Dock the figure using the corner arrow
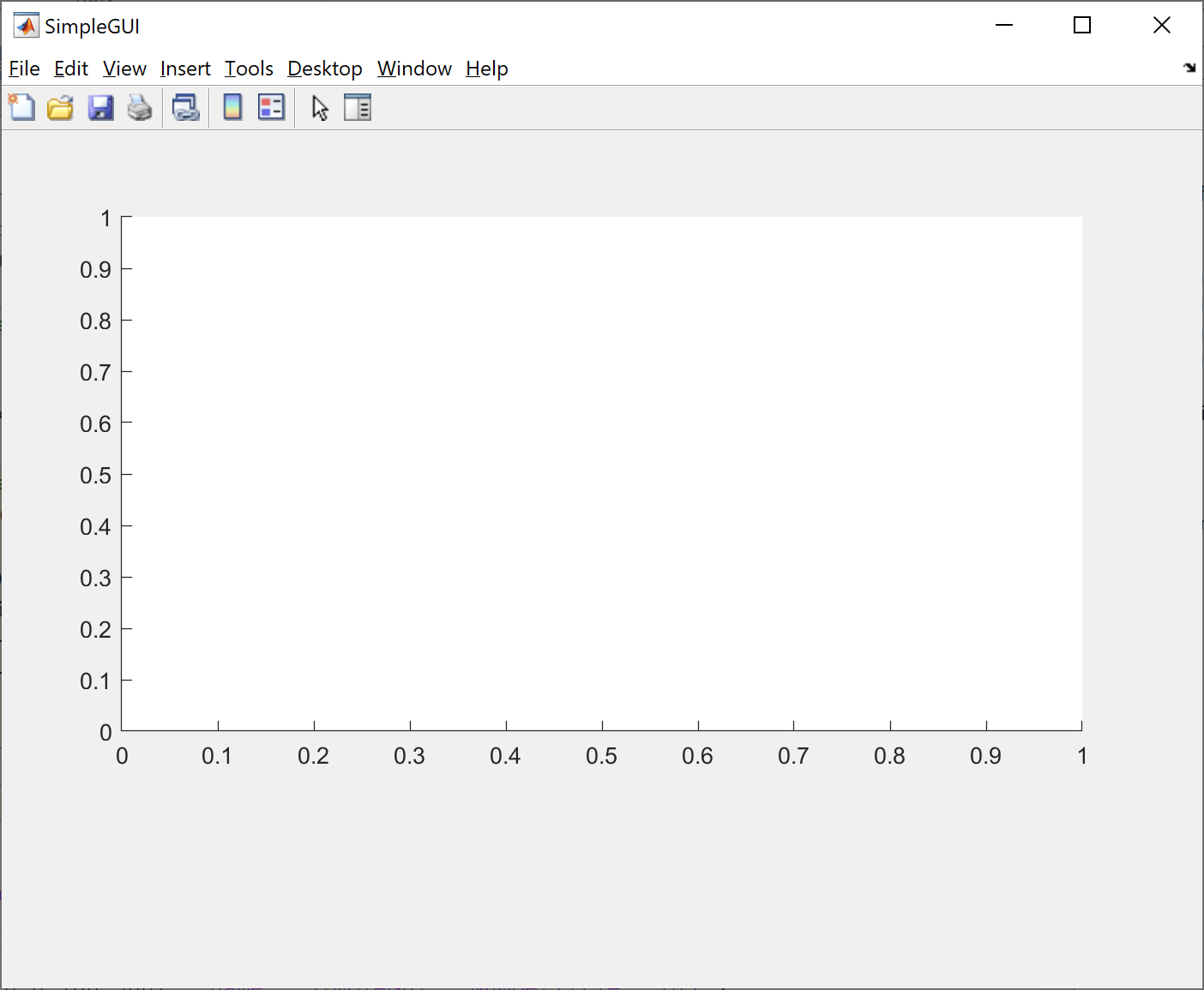Screen dimensions: 1204x990 pyautogui.click(x=1189, y=67)
